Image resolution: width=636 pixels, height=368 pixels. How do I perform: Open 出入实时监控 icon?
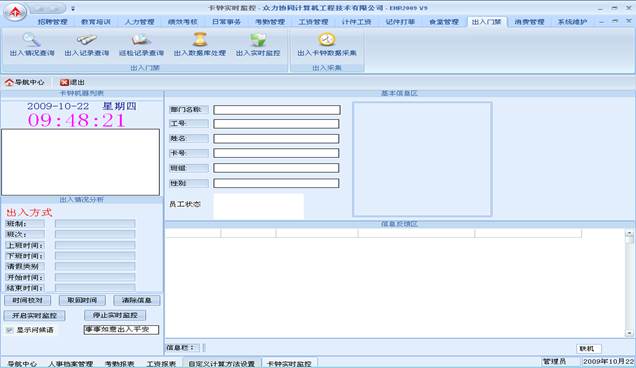[x=258, y=40]
